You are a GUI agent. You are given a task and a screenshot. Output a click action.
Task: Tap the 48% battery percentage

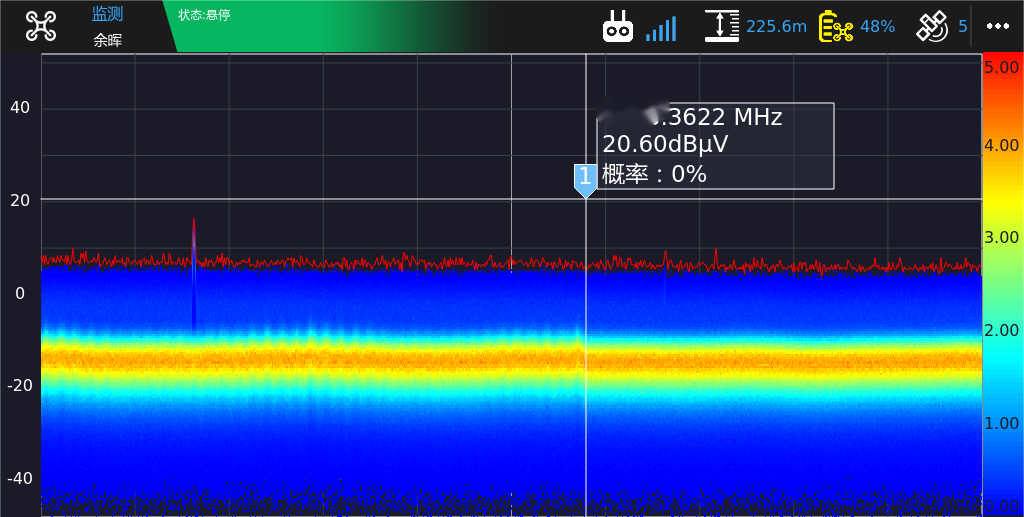coord(877,26)
